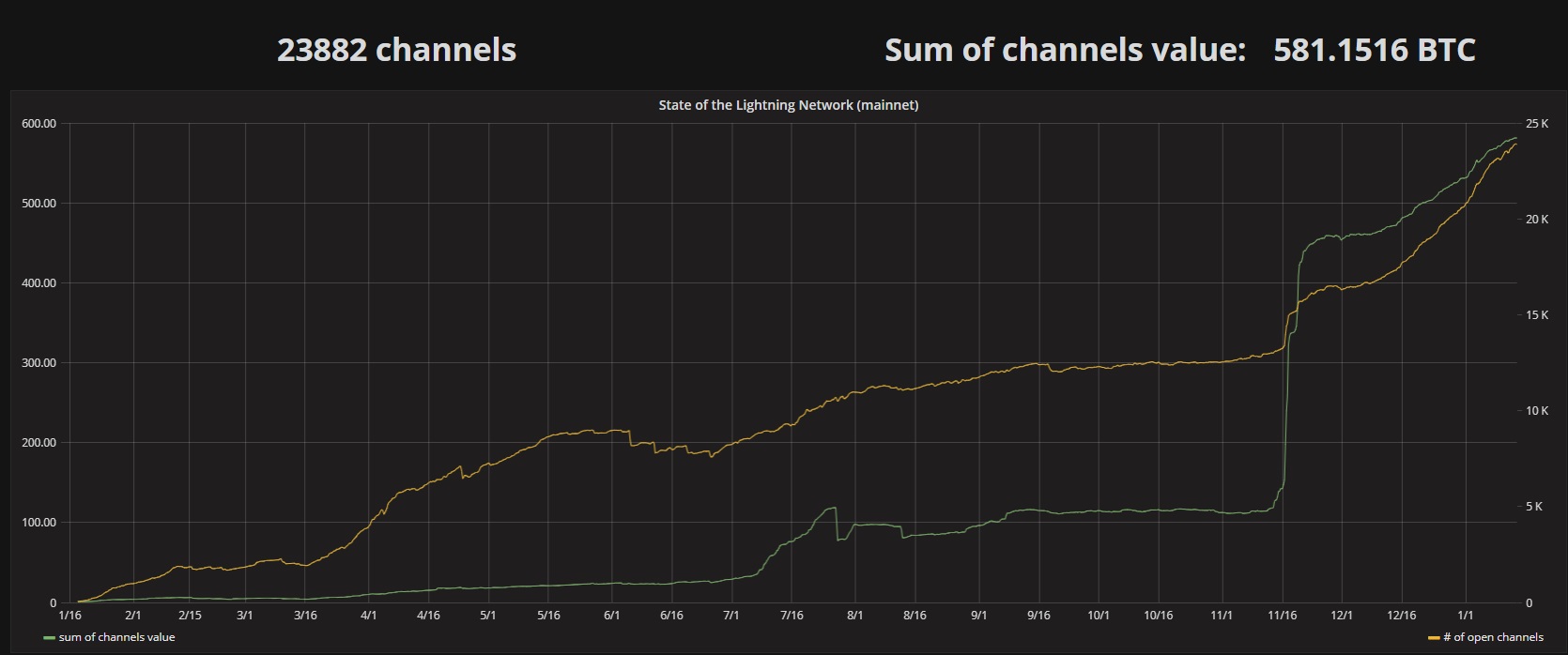
Task: Click the 11/16 date axis label
Action: coord(1283,616)
